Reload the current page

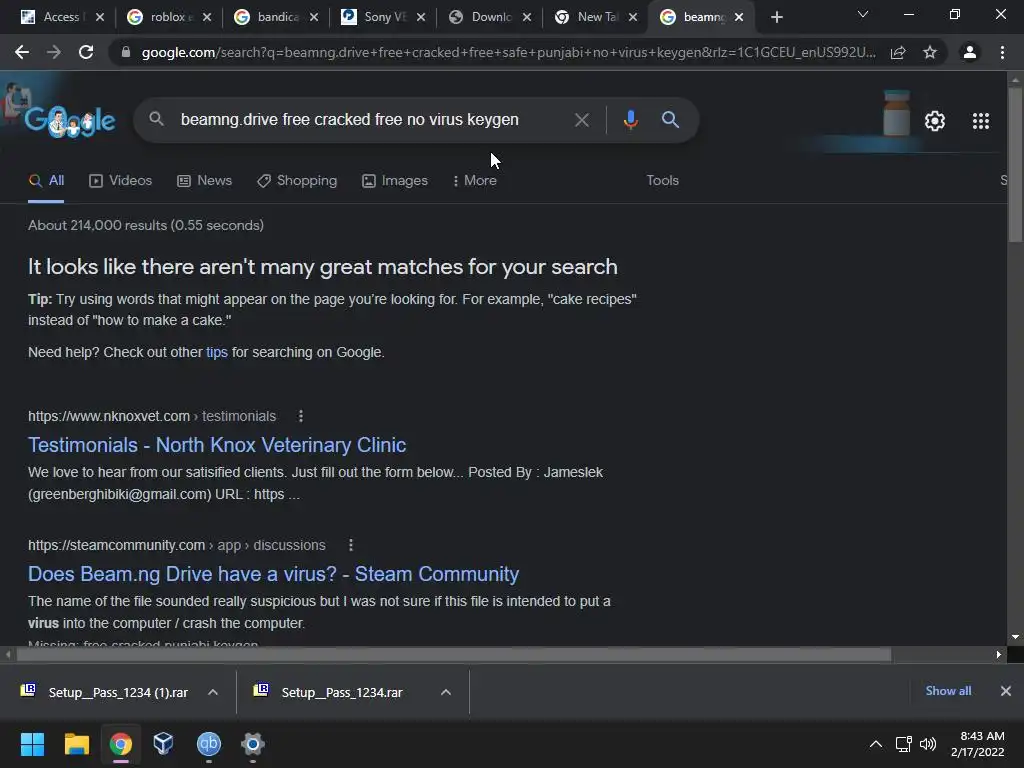[x=86, y=52]
